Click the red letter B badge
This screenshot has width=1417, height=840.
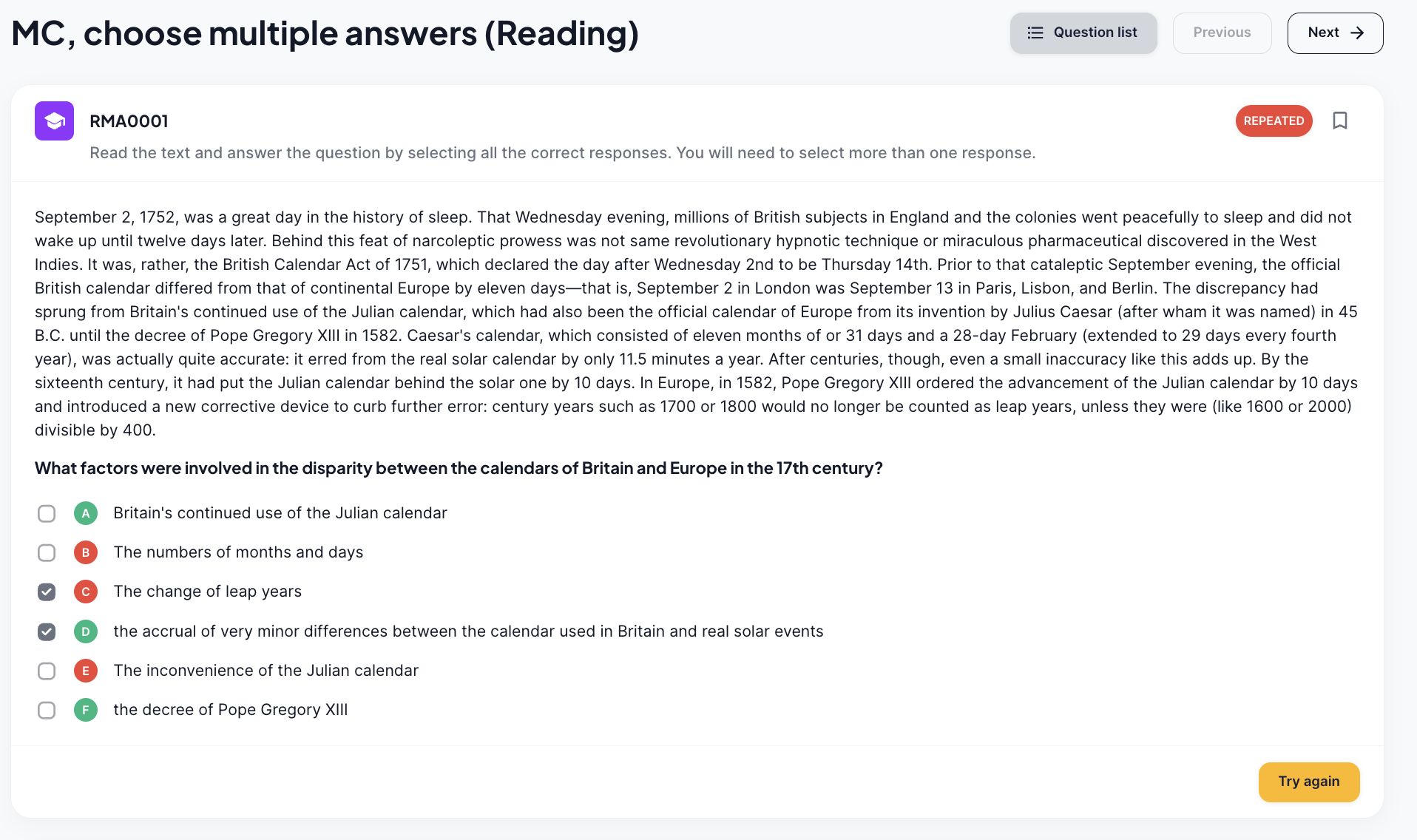click(86, 552)
